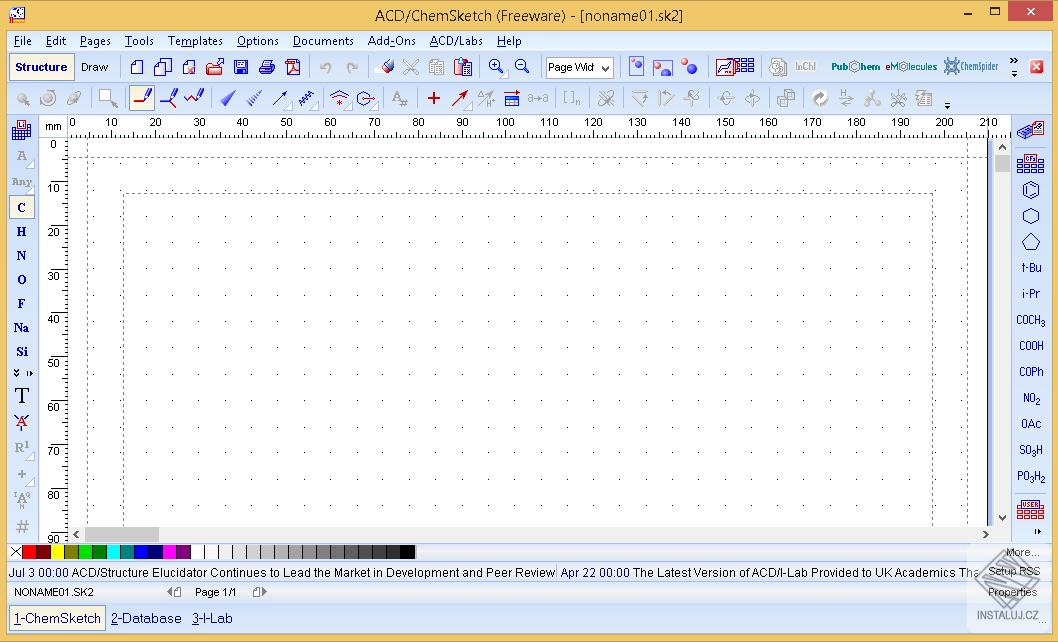
Task: Insert the t-Bu radical group
Action: click(x=1030, y=268)
